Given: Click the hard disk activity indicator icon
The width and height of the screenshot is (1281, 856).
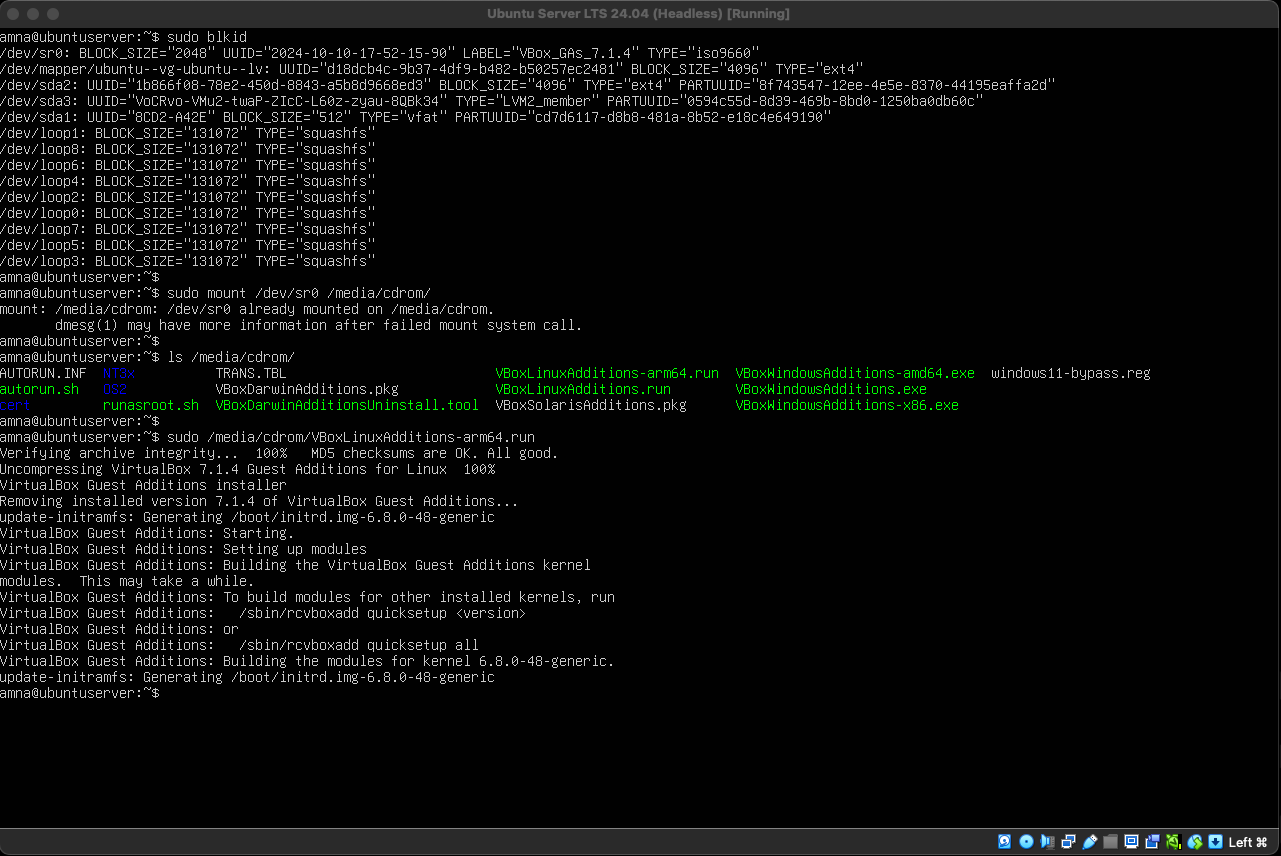Looking at the screenshot, I should pyautogui.click(x=1005, y=842).
